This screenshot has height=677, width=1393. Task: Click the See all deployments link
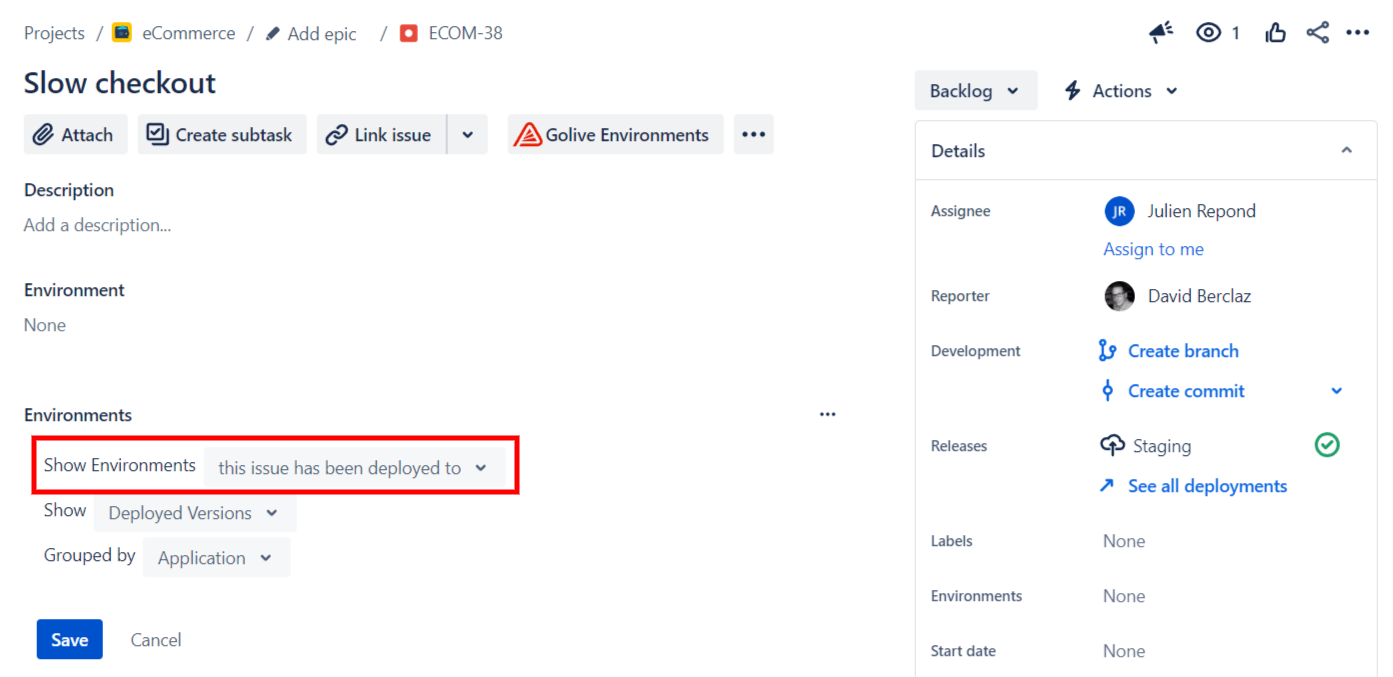point(1206,486)
